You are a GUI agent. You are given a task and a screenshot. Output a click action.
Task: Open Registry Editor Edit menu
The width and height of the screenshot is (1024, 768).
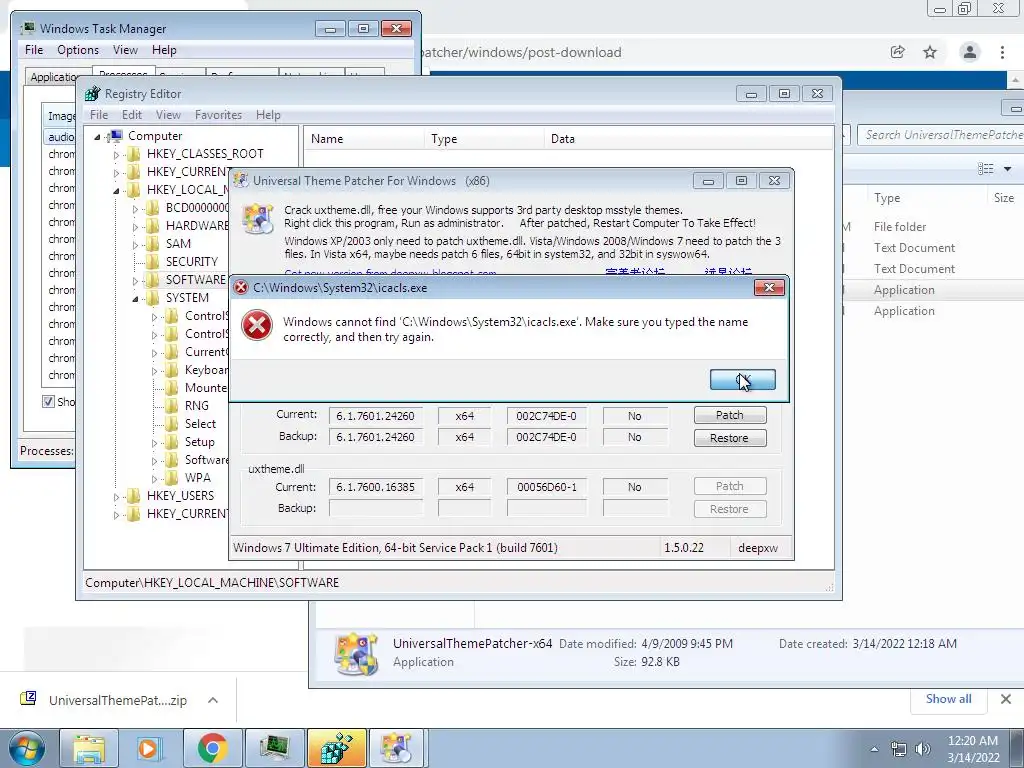coord(131,115)
